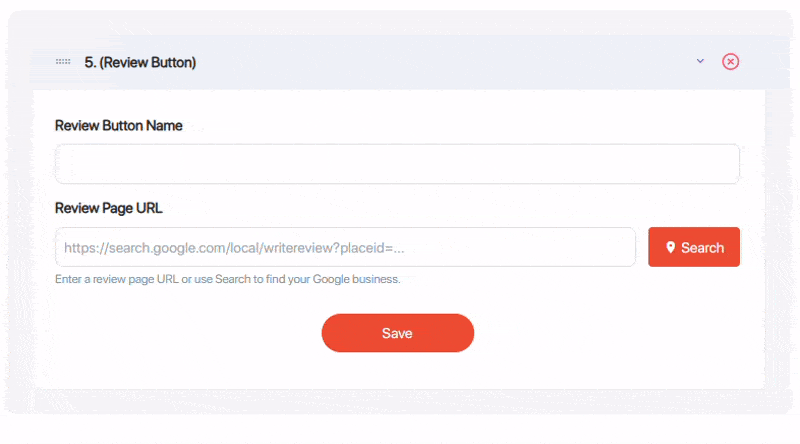The image size is (800, 444).
Task: Collapse section 5 with the chevron arrow
Action: coord(700,61)
